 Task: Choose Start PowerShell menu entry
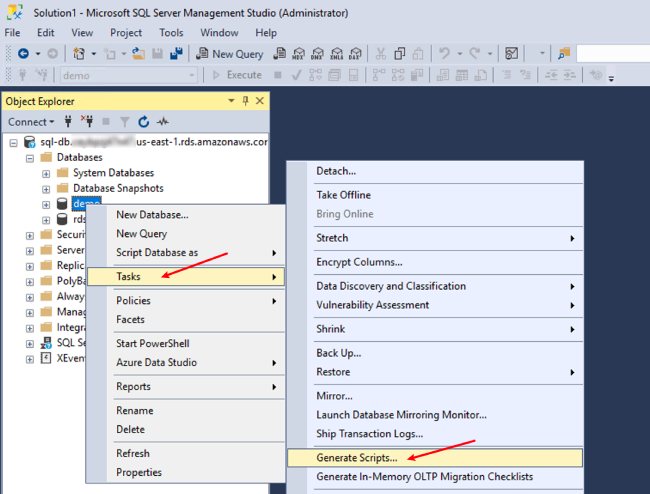[x=187, y=344]
